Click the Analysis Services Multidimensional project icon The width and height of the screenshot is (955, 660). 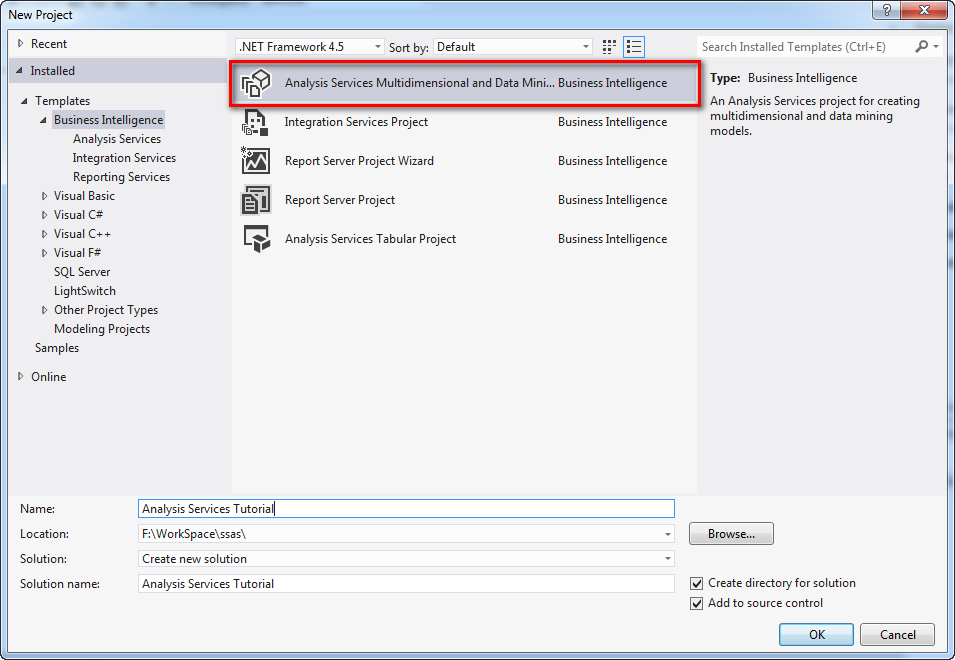[256, 83]
